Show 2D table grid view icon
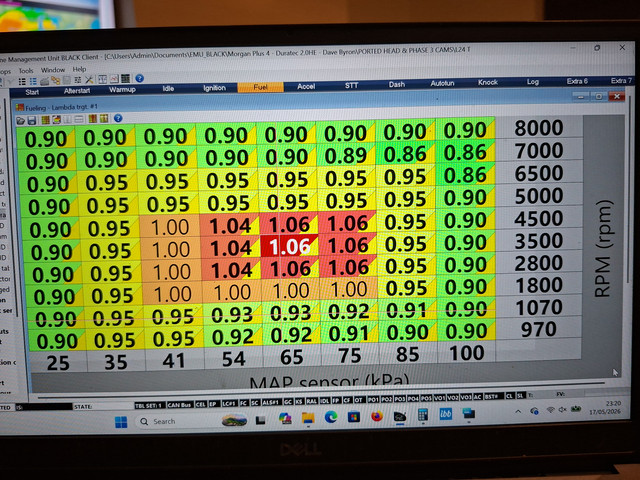The width and height of the screenshot is (640, 480). coord(46,120)
